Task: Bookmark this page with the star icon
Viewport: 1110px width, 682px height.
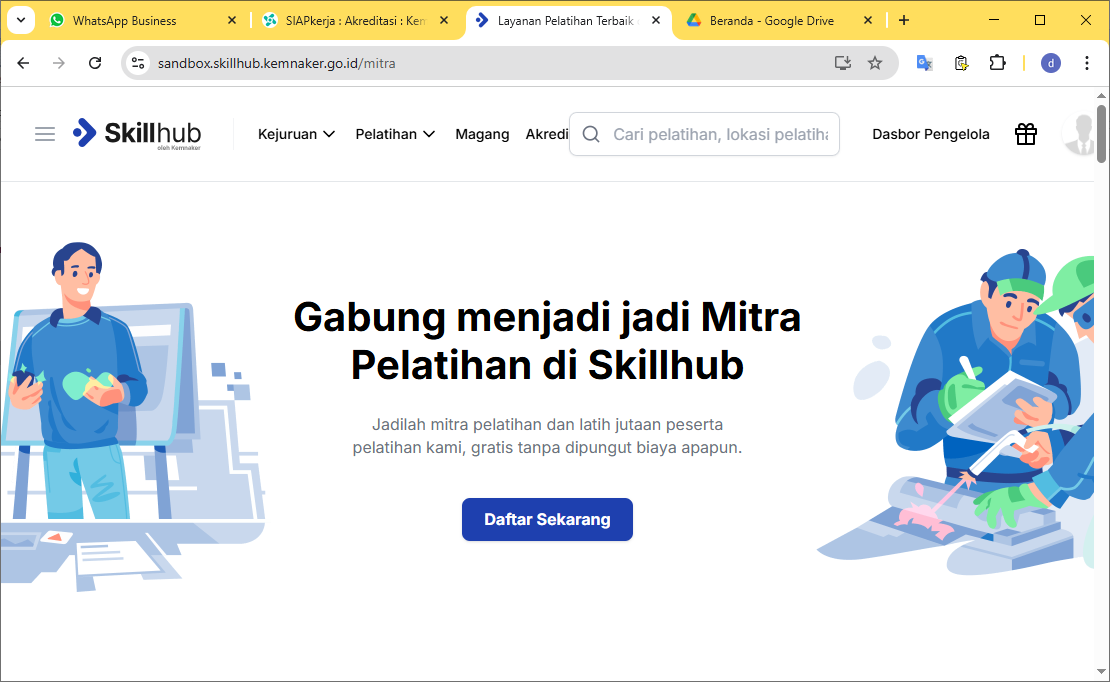Action: pos(875,63)
